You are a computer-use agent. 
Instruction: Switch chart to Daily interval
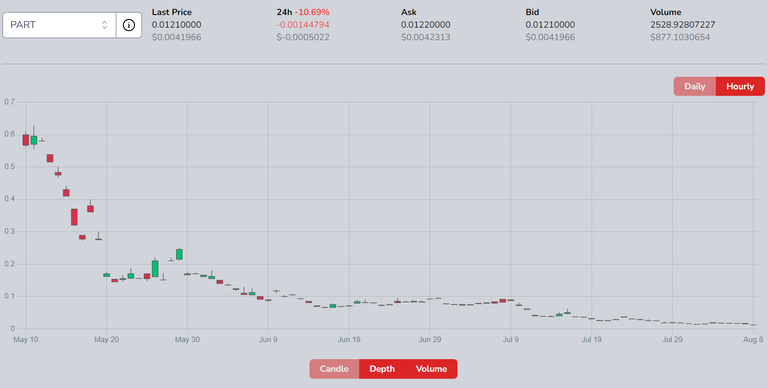[695, 86]
